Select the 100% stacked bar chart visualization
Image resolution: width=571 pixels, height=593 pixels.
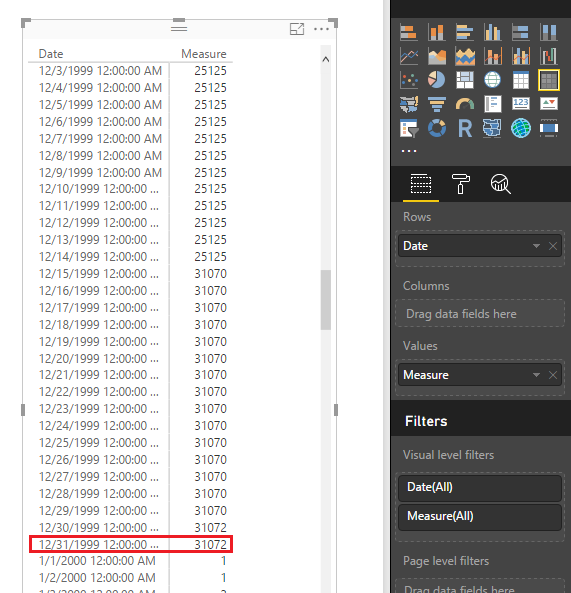click(520, 32)
